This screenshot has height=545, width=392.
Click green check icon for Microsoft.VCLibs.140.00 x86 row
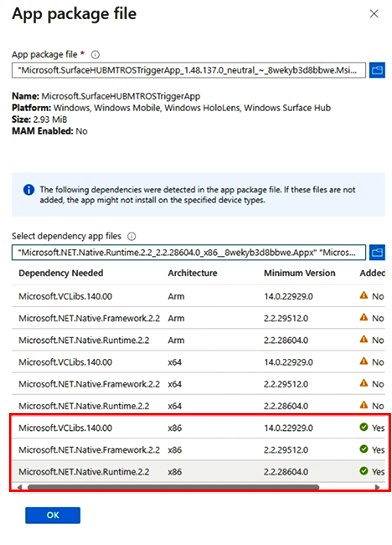click(x=364, y=427)
